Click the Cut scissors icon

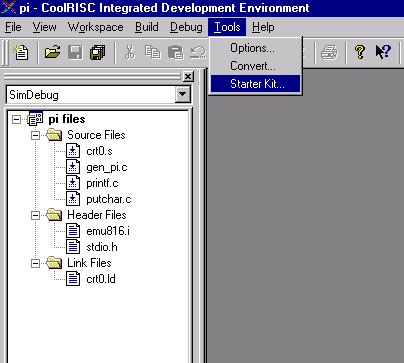pos(130,52)
